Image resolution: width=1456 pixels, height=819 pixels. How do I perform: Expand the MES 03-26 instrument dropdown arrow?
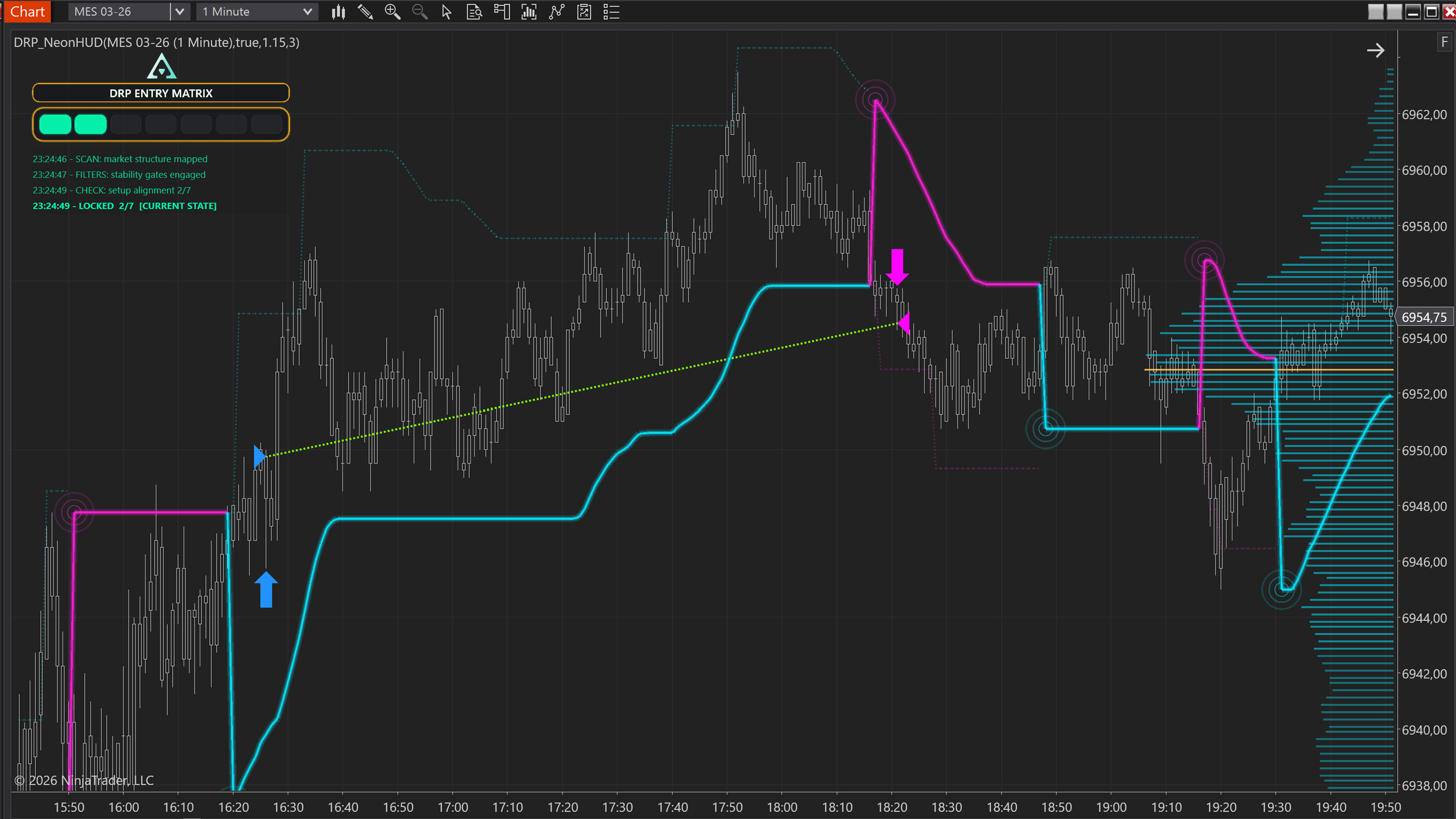point(180,11)
